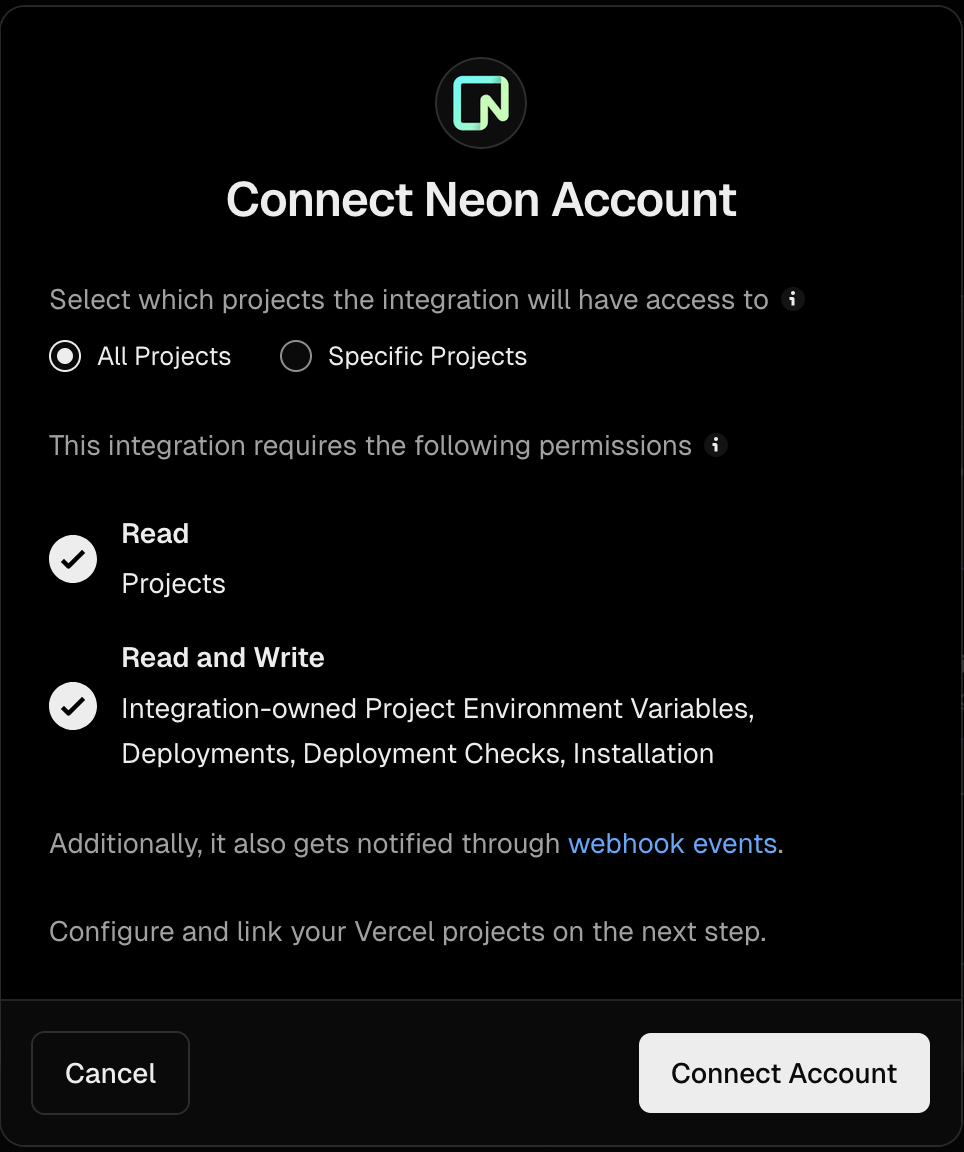Viewport: 964px width, 1152px height.
Task: Select the All Projects radio button
Action: click(64, 356)
